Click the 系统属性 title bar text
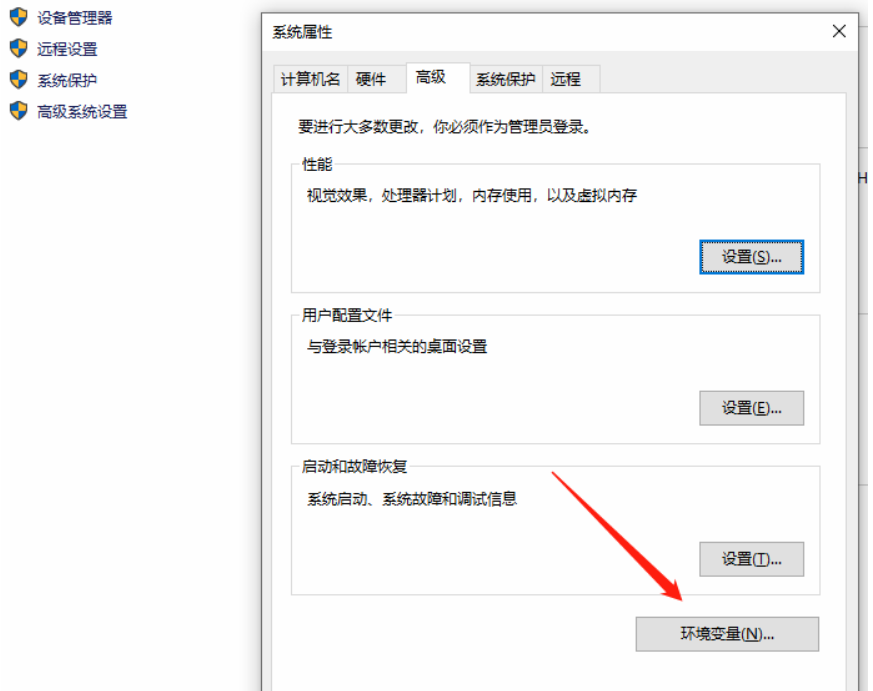The width and height of the screenshot is (873, 691). 302,32
